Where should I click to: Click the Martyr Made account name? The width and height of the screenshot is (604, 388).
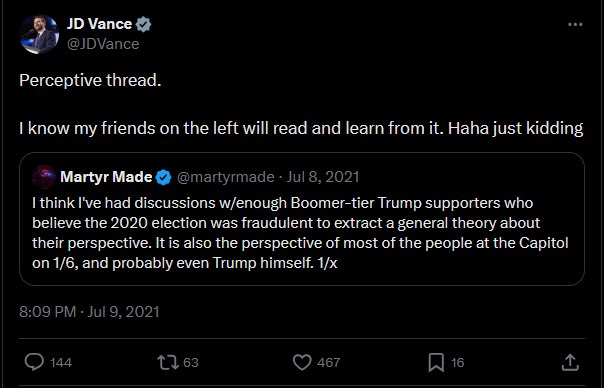coord(106,177)
